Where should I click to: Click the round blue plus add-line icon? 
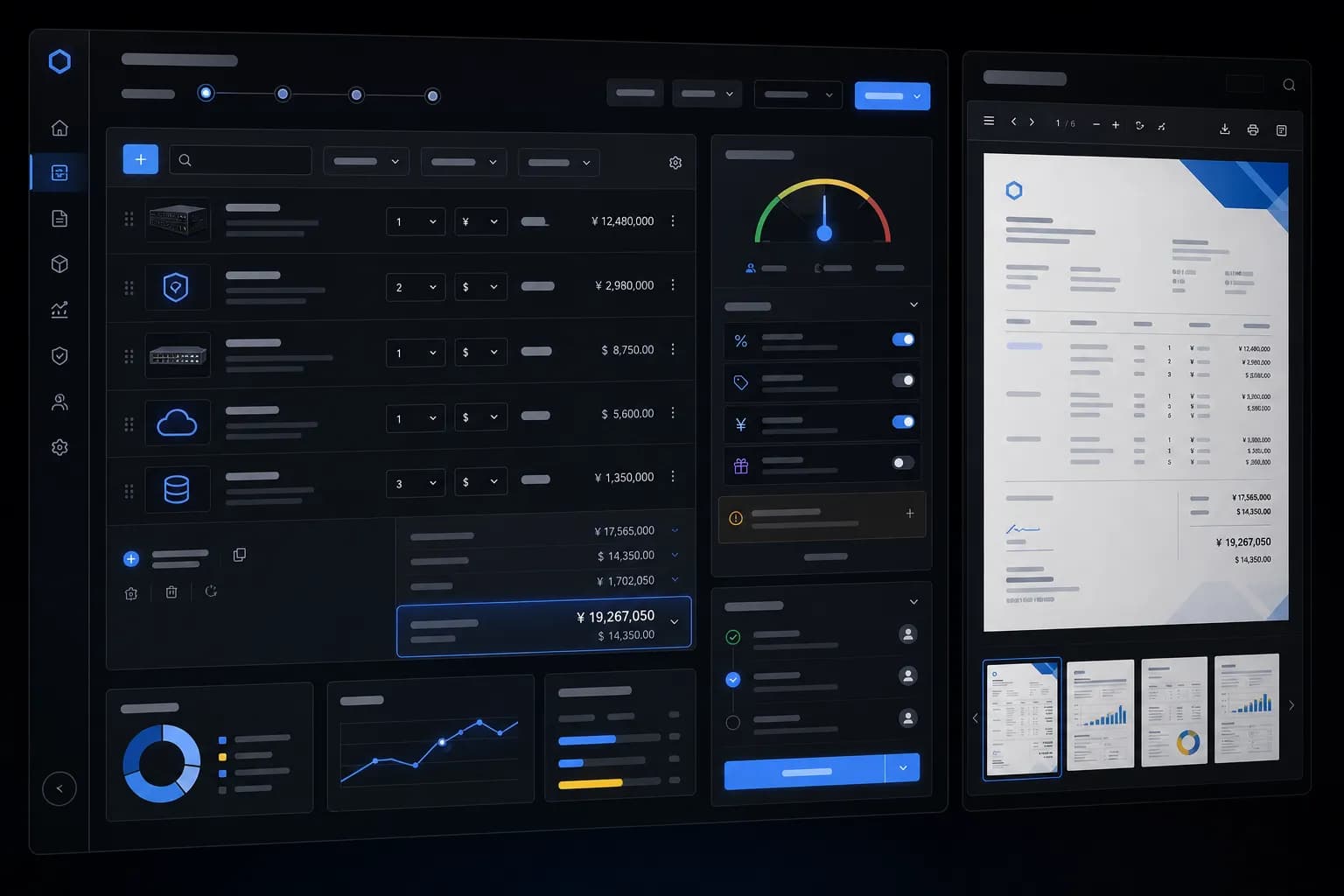tap(131, 559)
